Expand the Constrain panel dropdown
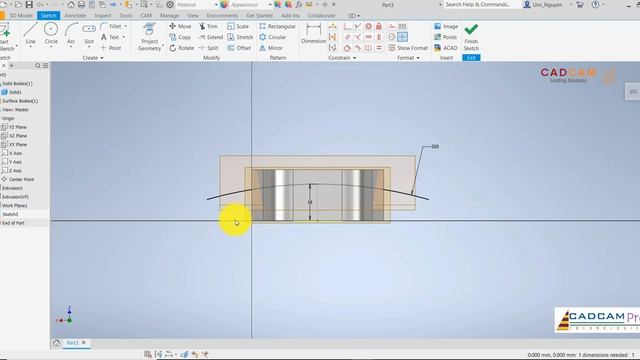Image resolution: width=640 pixels, height=360 pixels. [342, 58]
